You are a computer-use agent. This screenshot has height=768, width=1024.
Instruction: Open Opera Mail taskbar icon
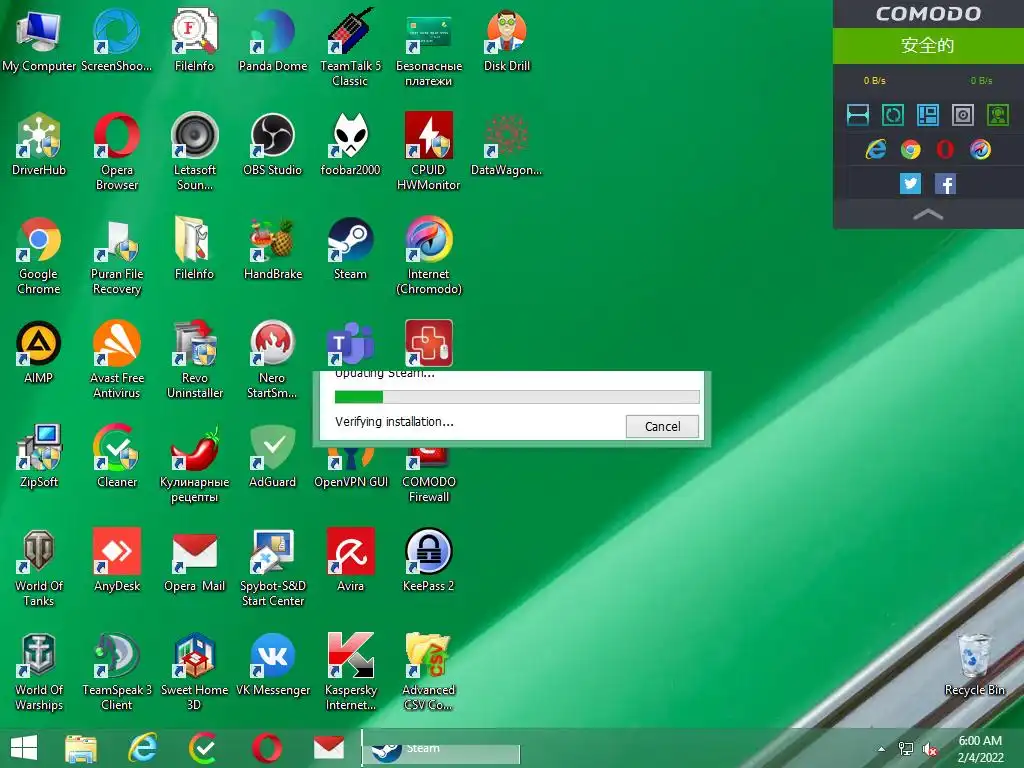coord(329,748)
